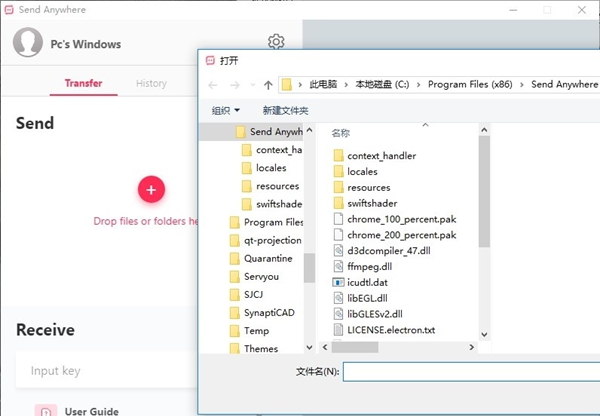Select chrome_200_percent.pak file

[395, 235]
